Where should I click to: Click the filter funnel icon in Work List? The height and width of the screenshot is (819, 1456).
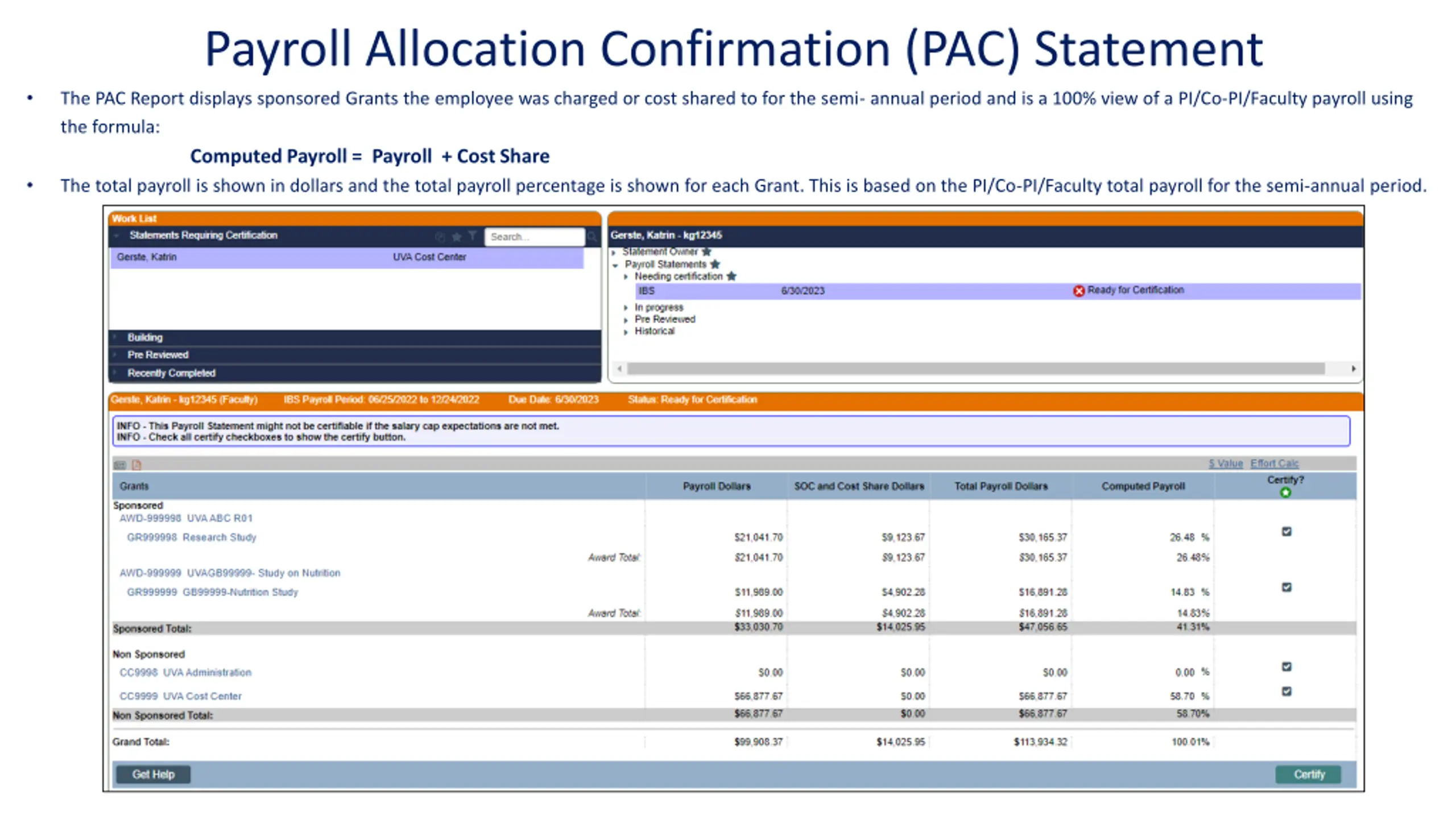point(471,236)
